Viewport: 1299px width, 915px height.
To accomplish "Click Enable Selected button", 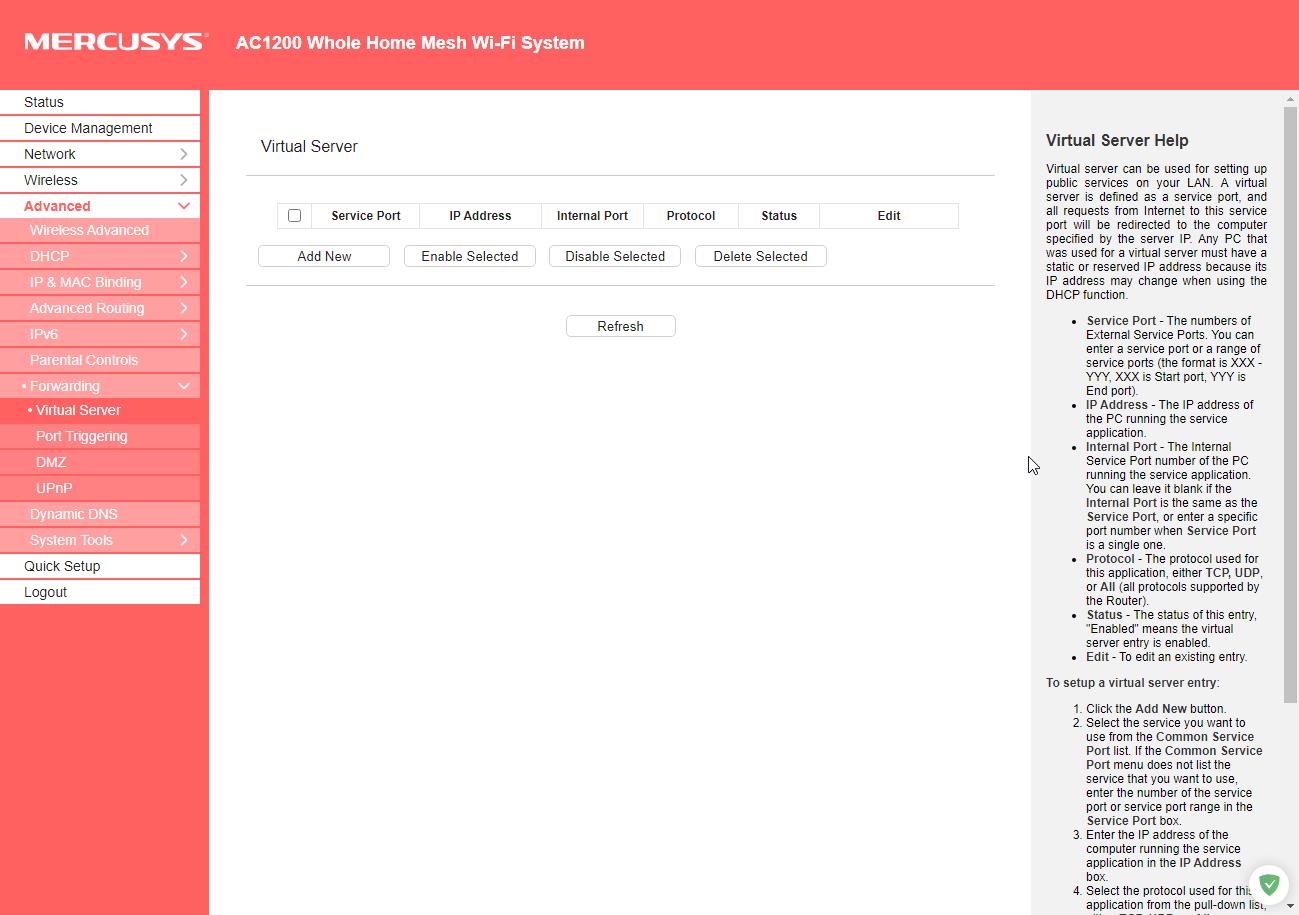I will [469, 256].
